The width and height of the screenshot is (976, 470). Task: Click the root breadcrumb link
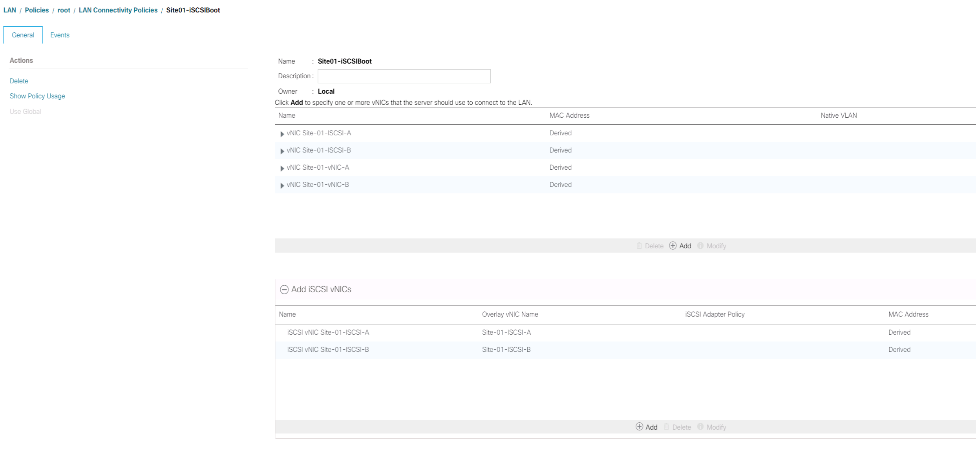point(65,10)
